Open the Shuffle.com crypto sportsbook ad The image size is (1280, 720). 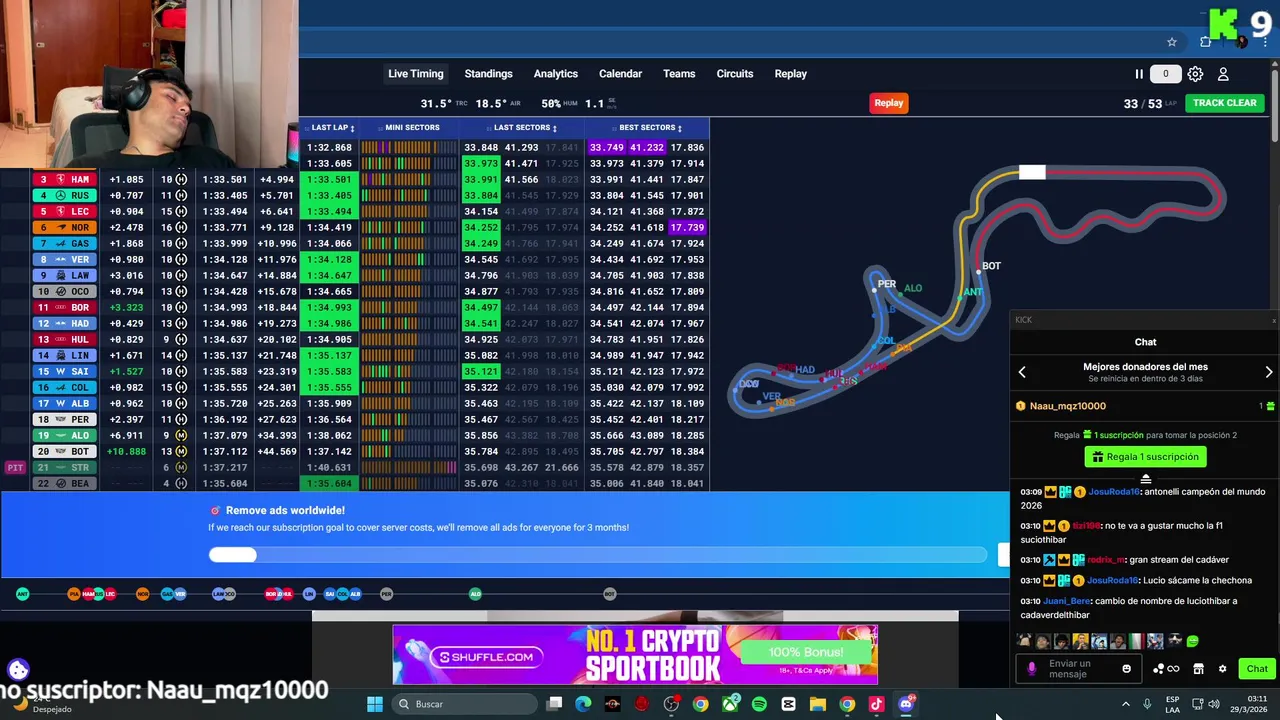635,655
